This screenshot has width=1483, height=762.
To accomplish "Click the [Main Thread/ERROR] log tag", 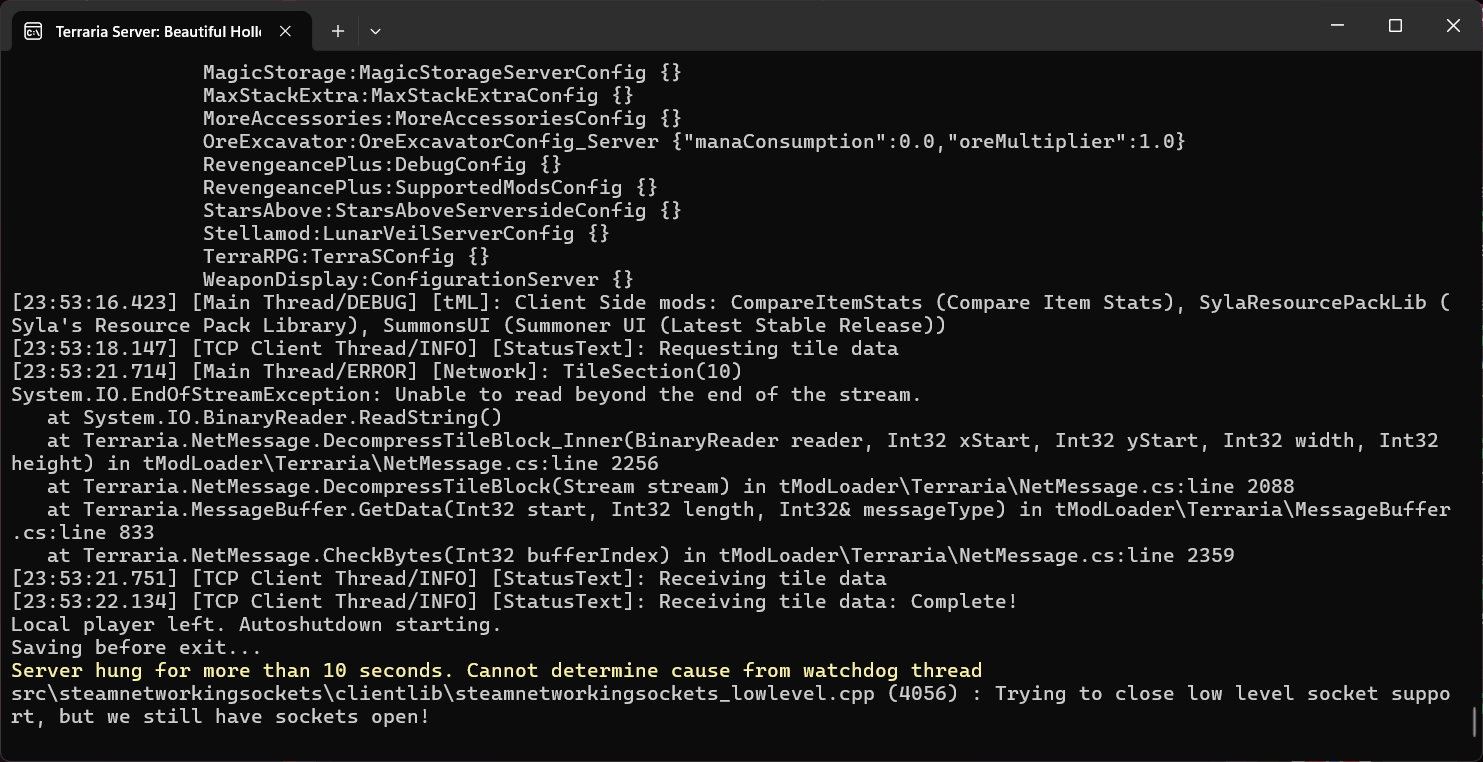I will pos(305,371).
